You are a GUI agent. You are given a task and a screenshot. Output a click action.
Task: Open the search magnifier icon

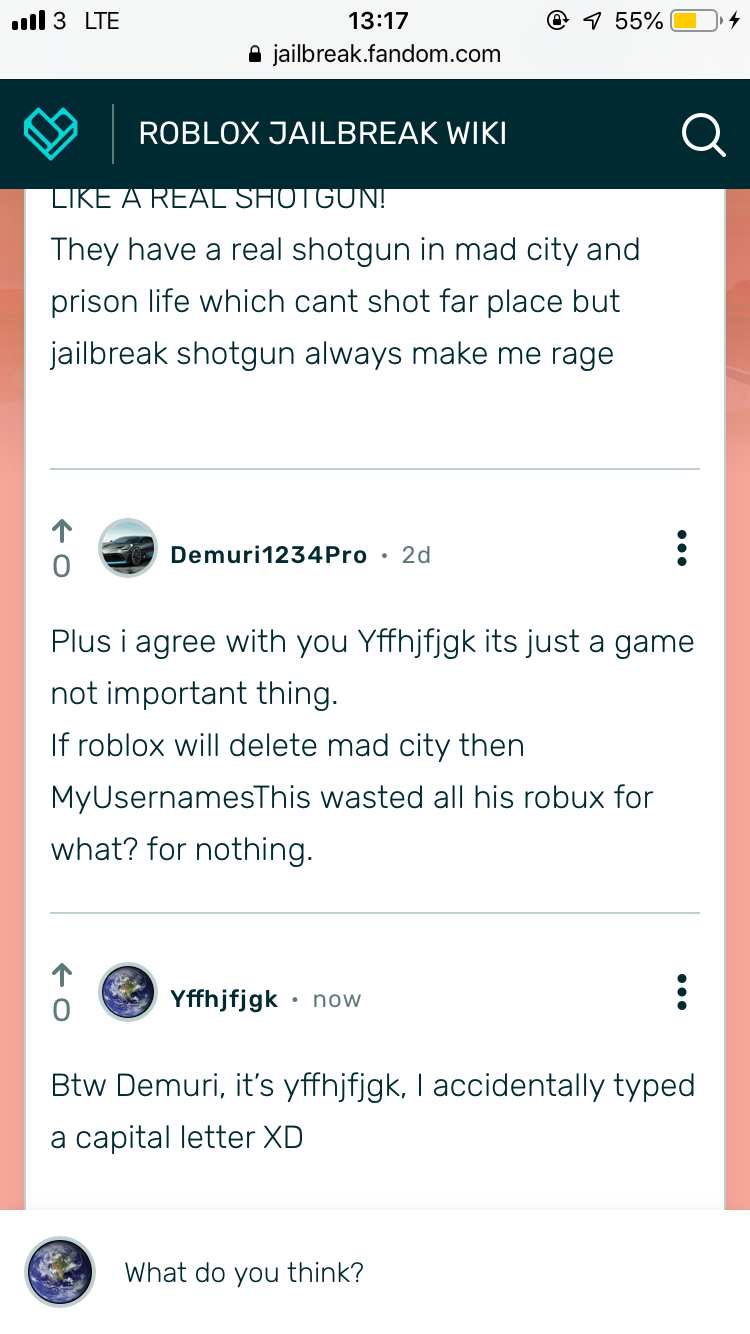[x=703, y=134]
